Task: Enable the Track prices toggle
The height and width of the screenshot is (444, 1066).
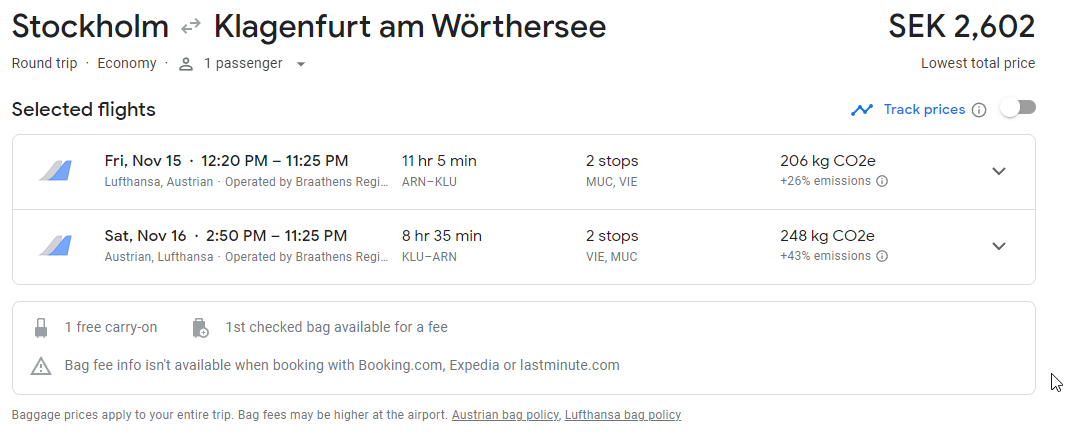Action: 1018,108
